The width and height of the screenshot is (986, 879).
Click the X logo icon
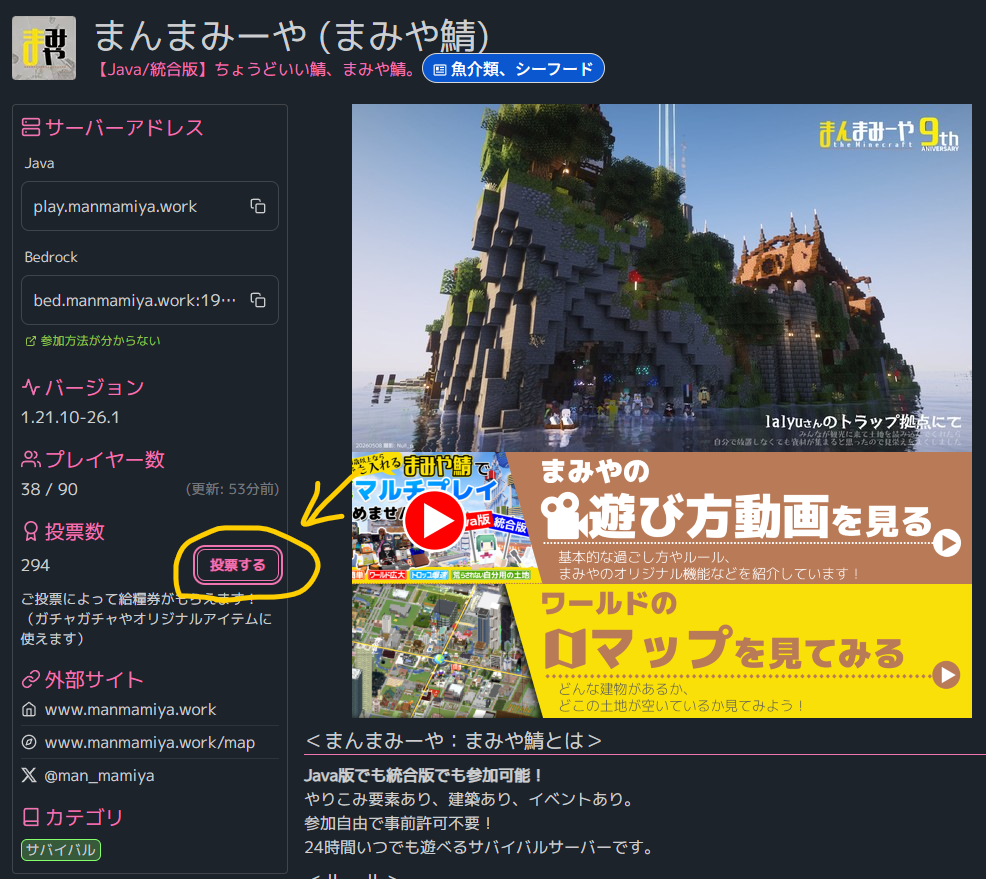pyautogui.click(x=29, y=775)
